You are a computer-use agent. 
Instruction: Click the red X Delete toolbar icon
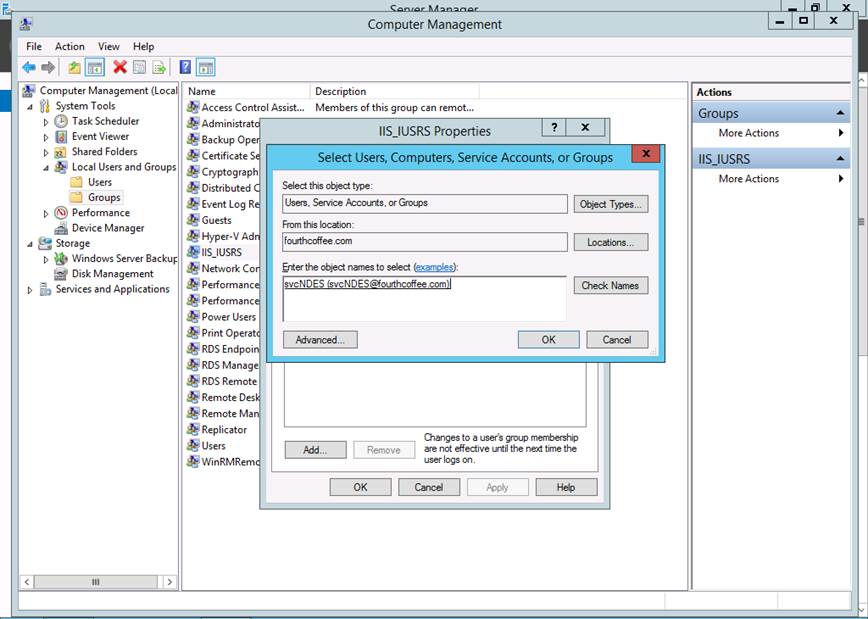pos(120,67)
